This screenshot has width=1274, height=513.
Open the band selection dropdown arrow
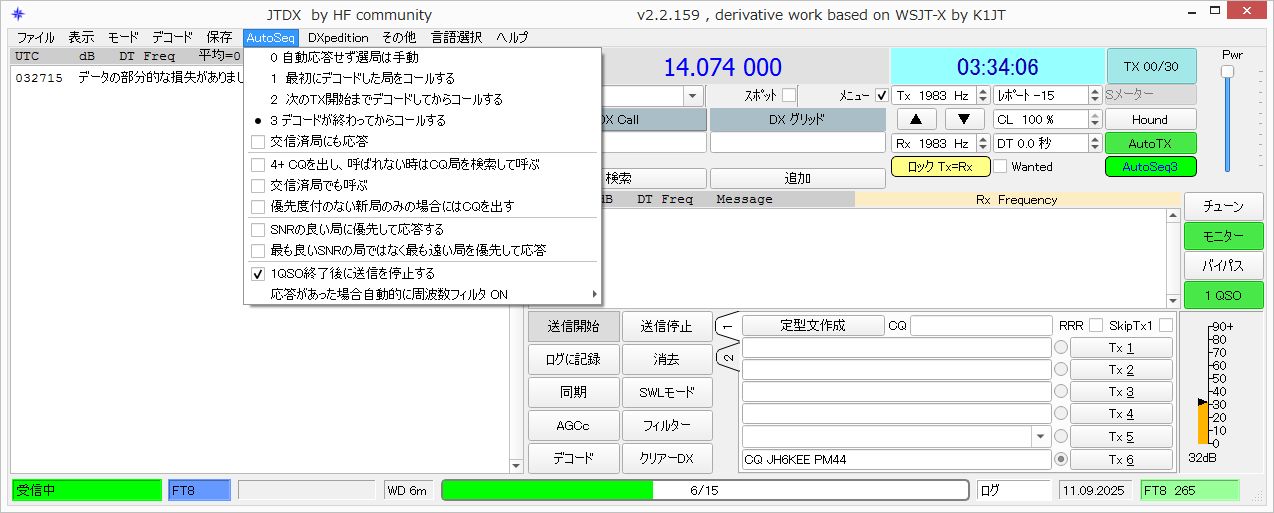[x=694, y=95]
